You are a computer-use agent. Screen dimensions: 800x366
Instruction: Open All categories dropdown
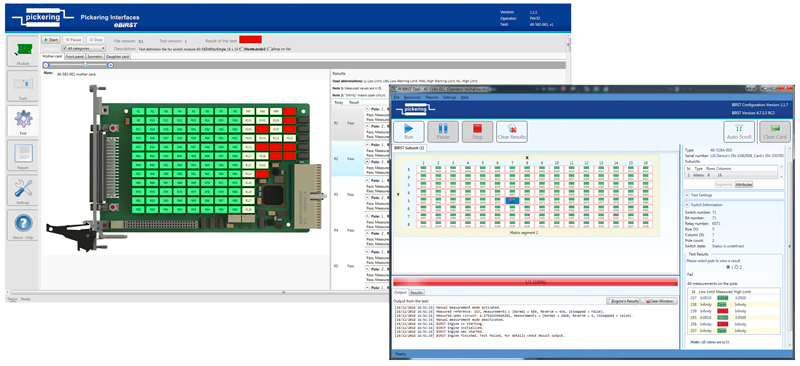pyautogui.click(x=83, y=48)
